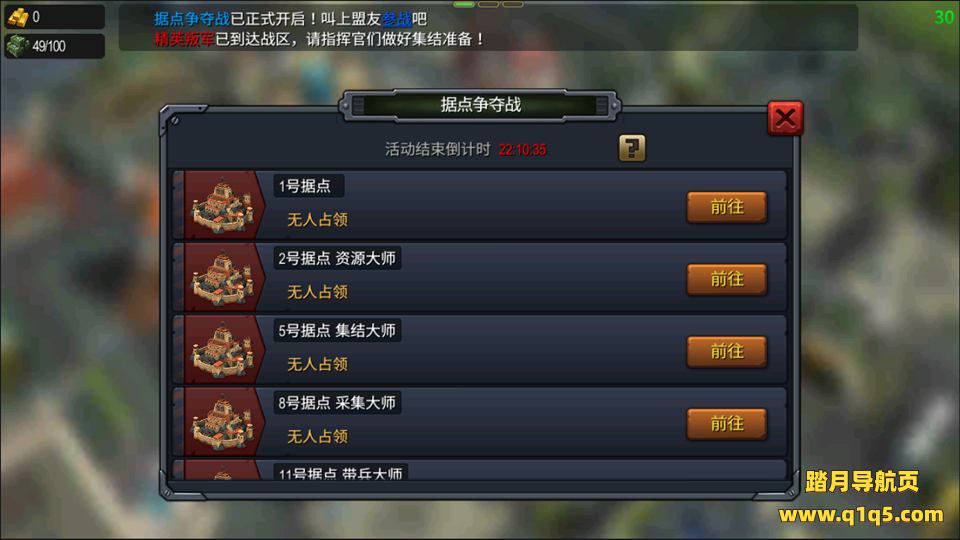Tap the 前往 button for 5号据点 集结大师
Image resolution: width=960 pixels, height=540 pixels.
pyautogui.click(x=727, y=351)
